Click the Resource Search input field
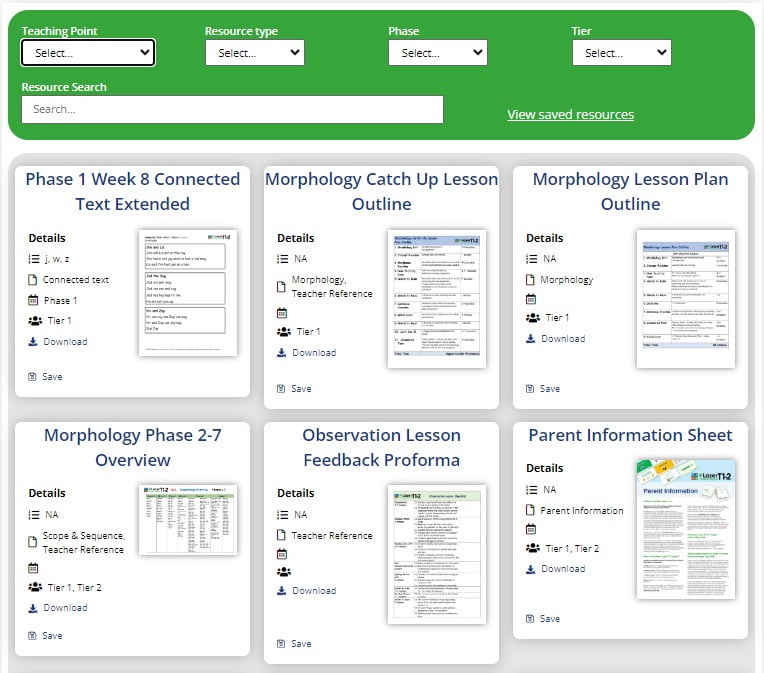This screenshot has width=764, height=673. click(232, 109)
